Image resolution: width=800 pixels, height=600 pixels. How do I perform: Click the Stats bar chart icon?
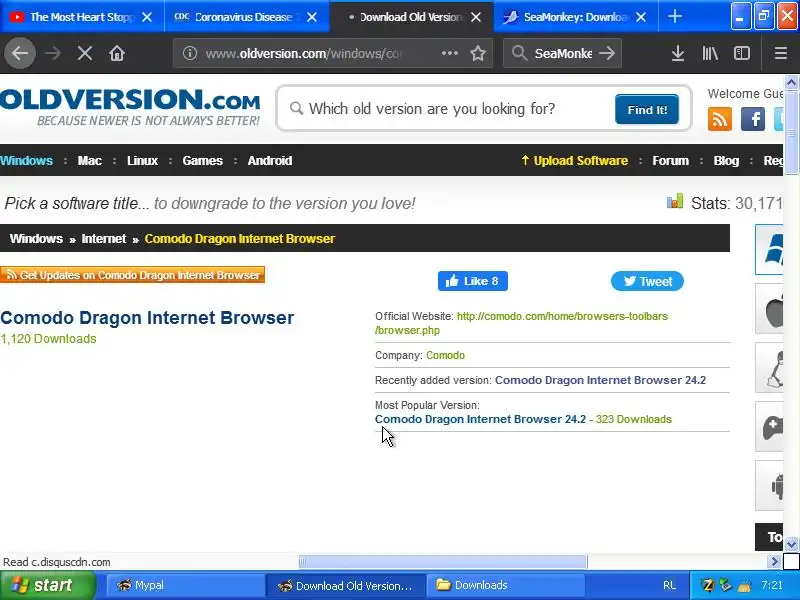click(674, 202)
